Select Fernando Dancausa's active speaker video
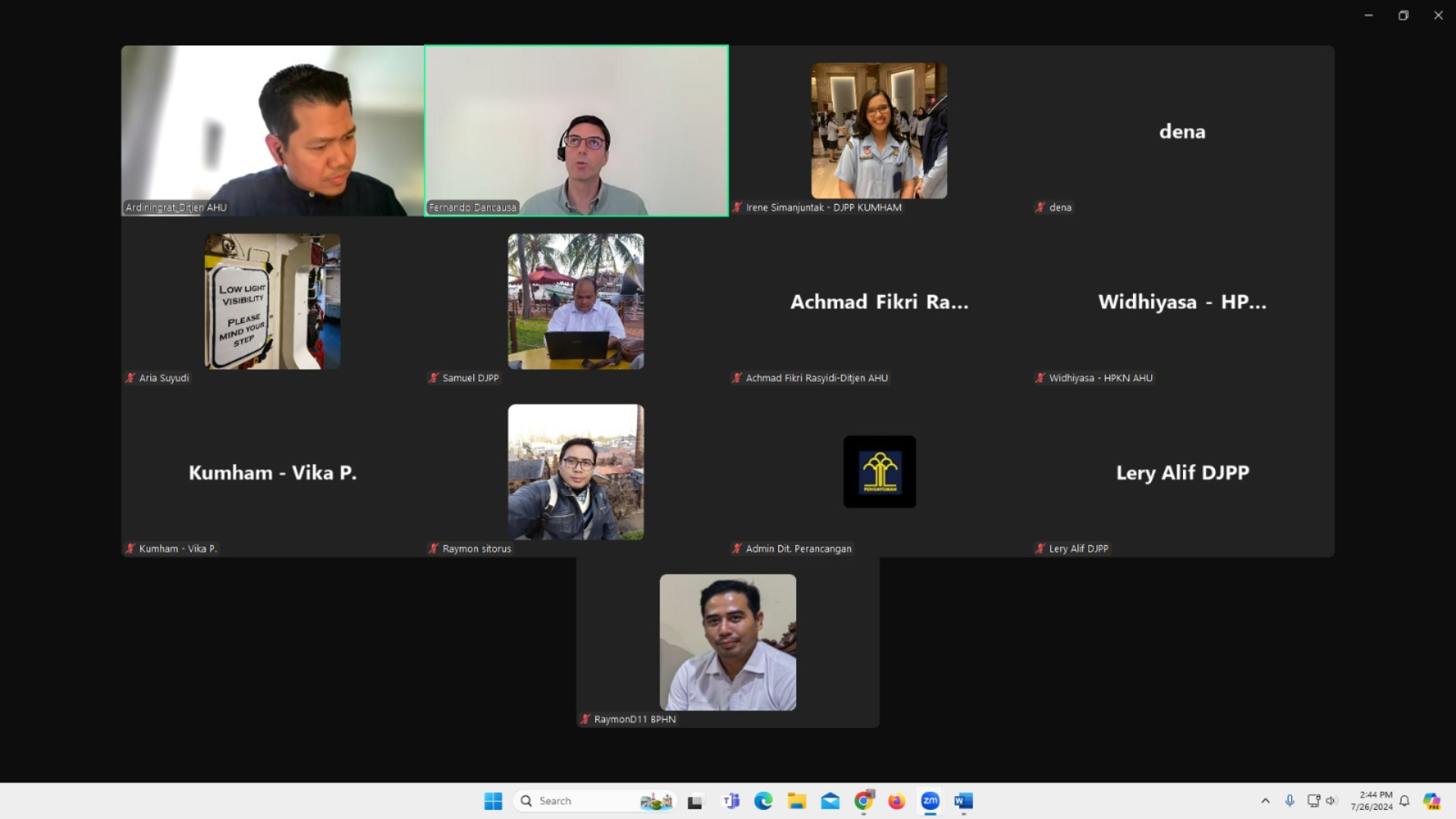Image resolution: width=1456 pixels, height=819 pixels. [x=576, y=130]
